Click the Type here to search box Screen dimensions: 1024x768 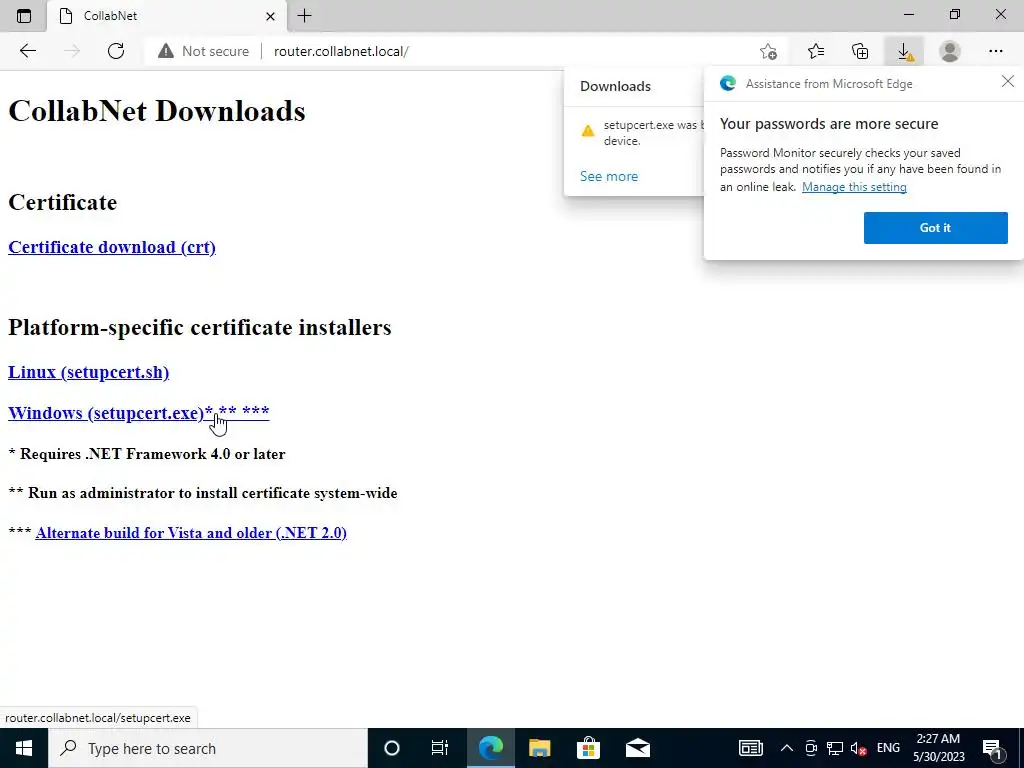[x=208, y=748]
